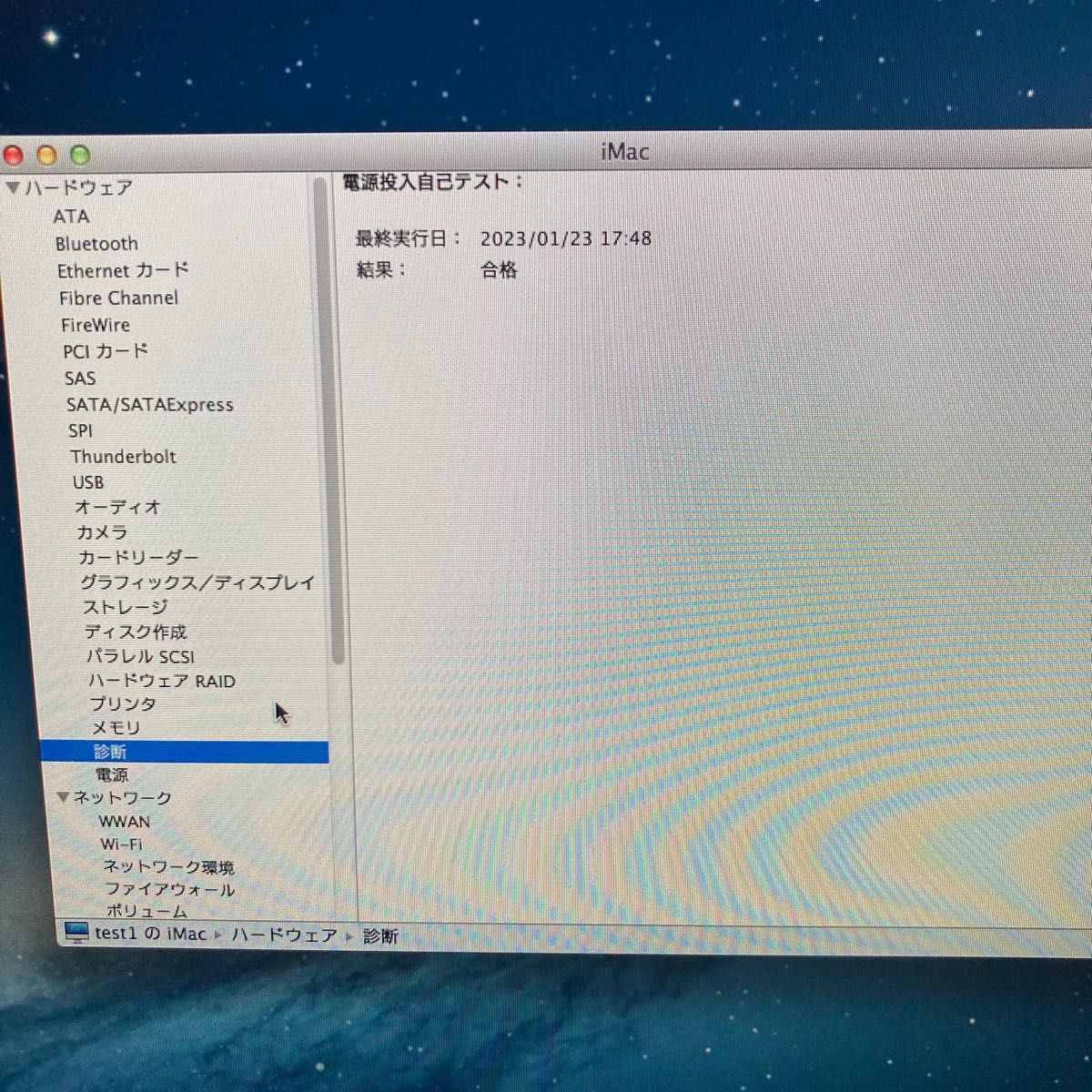Select ディスク作成 in the sidebar

[x=136, y=632]
